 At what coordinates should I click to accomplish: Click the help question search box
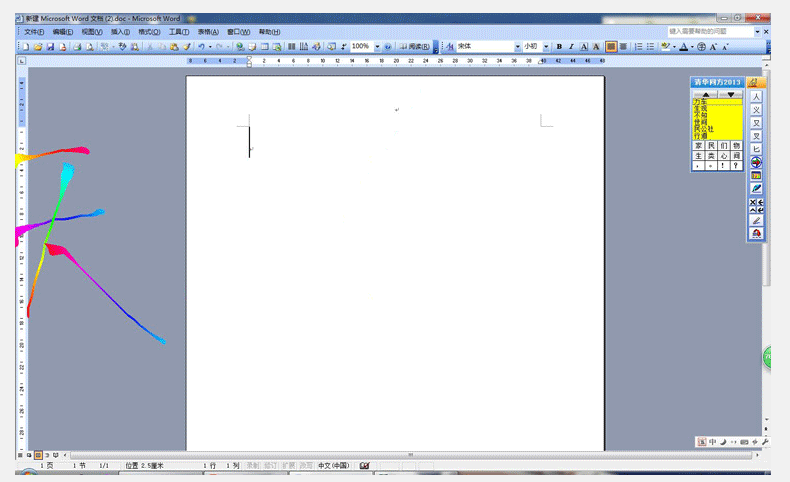[x=710, y=32]
